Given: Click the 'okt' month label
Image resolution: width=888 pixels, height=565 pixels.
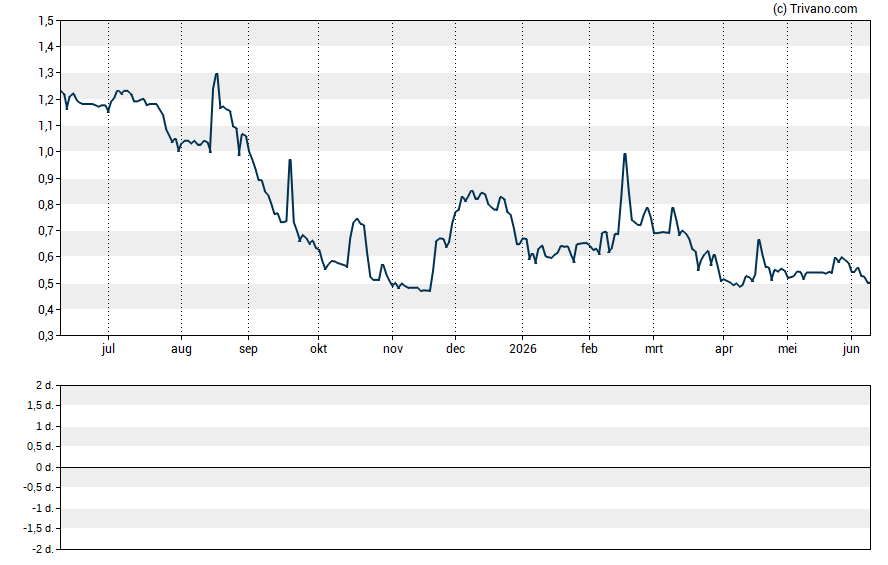Looking at the screenshot, I should click(x=318, y=348).
